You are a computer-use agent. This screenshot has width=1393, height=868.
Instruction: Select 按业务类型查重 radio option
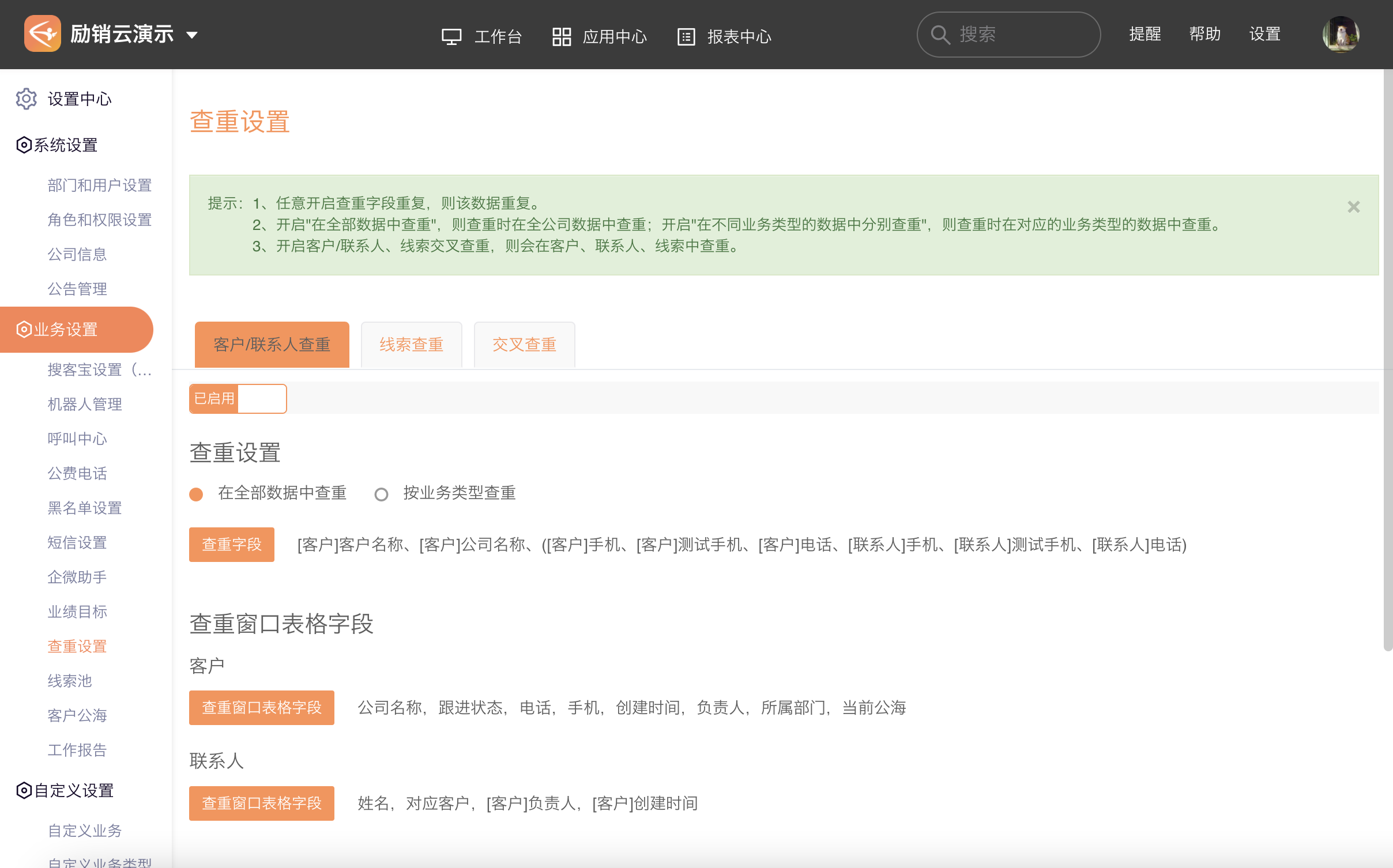pos(381,495)
